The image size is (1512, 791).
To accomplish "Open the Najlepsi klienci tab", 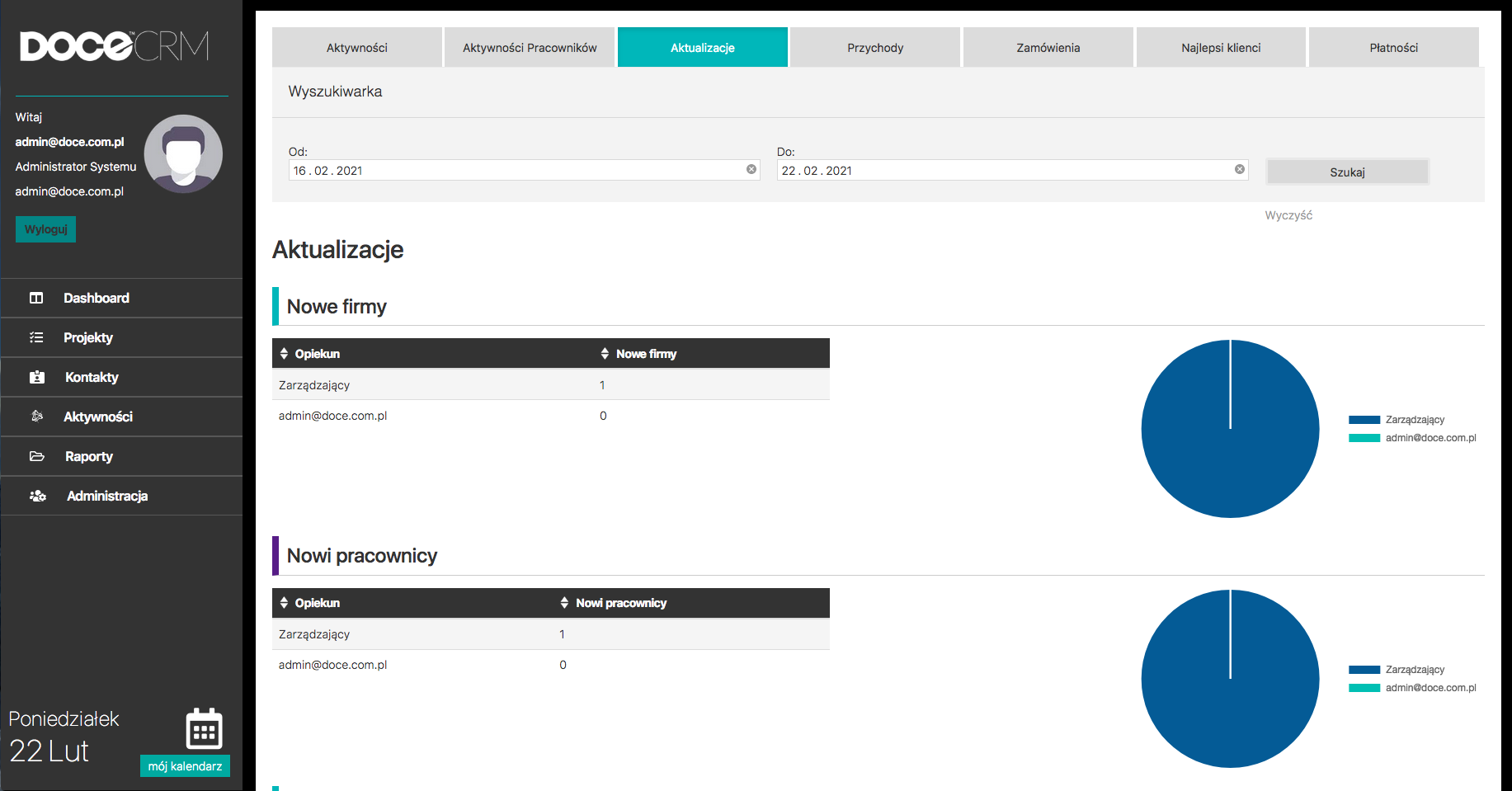I will tap(1221, 48).
